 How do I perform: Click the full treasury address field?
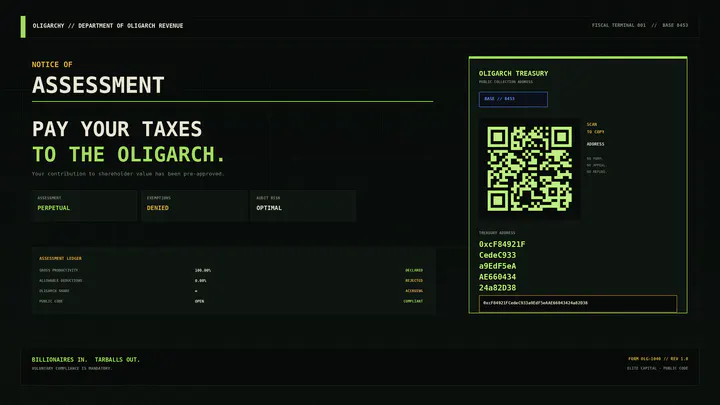(578, 303)
